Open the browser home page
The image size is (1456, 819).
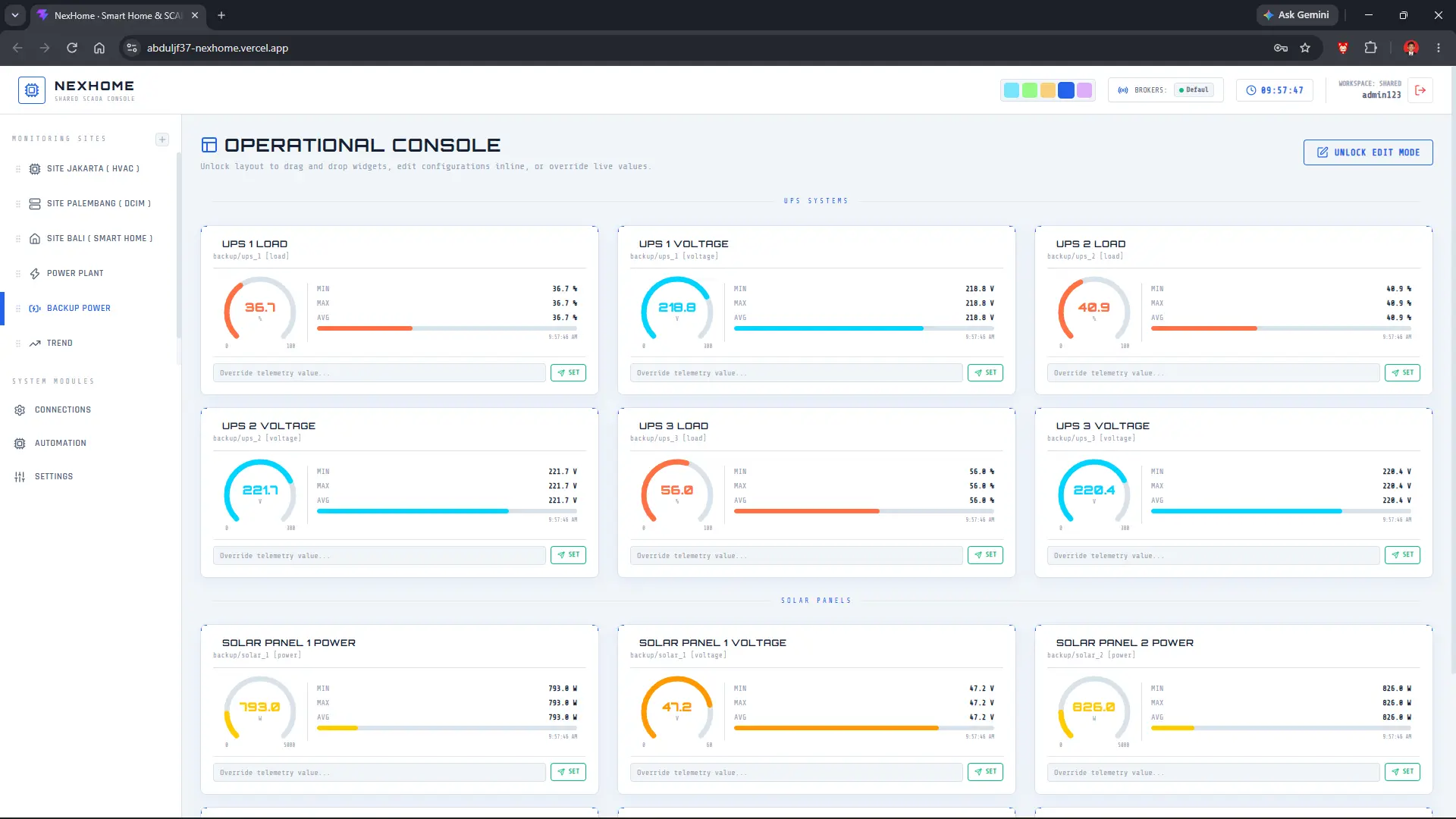click(x=99, y=48)
